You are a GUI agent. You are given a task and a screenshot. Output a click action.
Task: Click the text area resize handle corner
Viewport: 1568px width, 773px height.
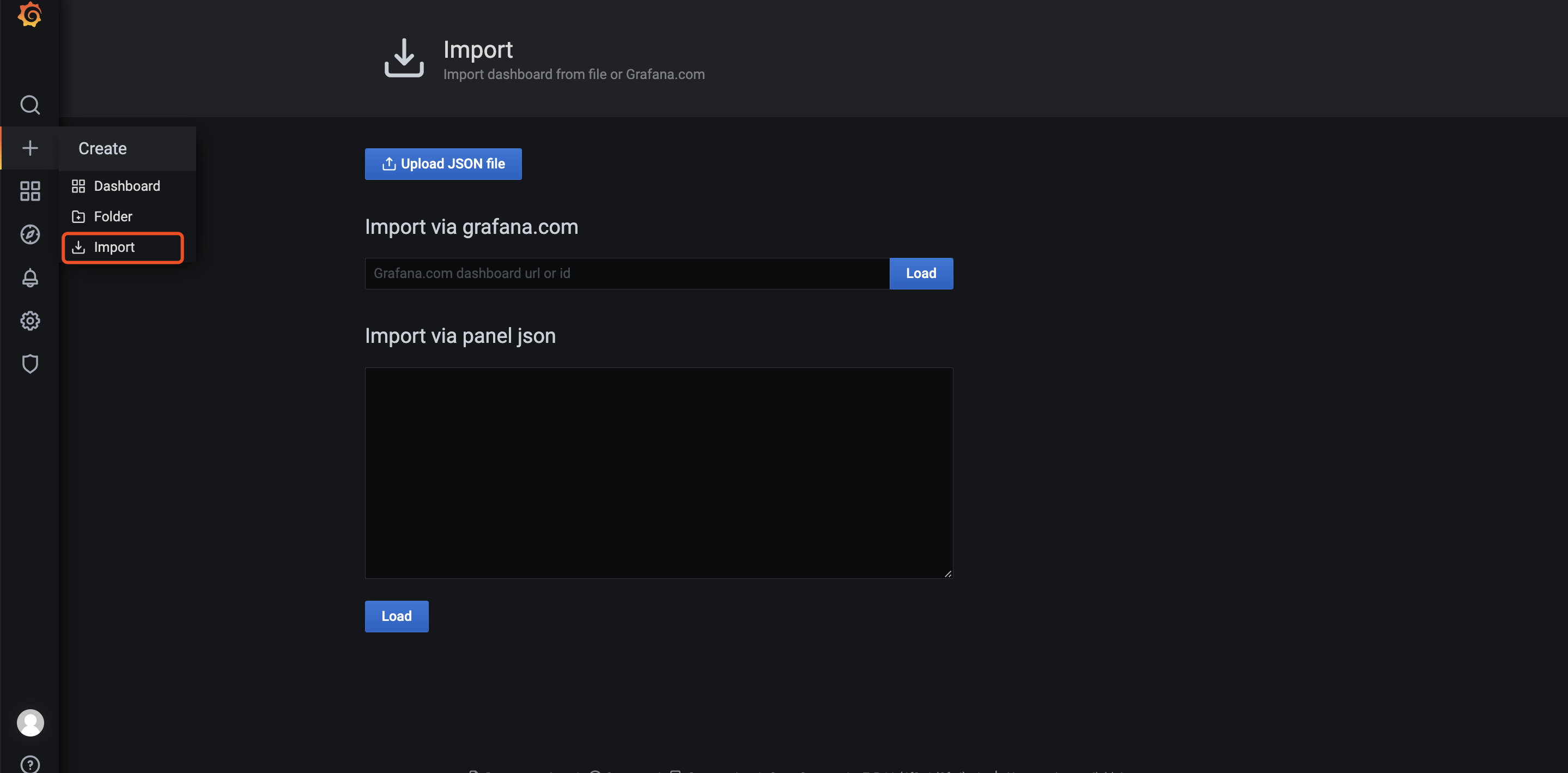pyautogui.click(x=948, y=574)
